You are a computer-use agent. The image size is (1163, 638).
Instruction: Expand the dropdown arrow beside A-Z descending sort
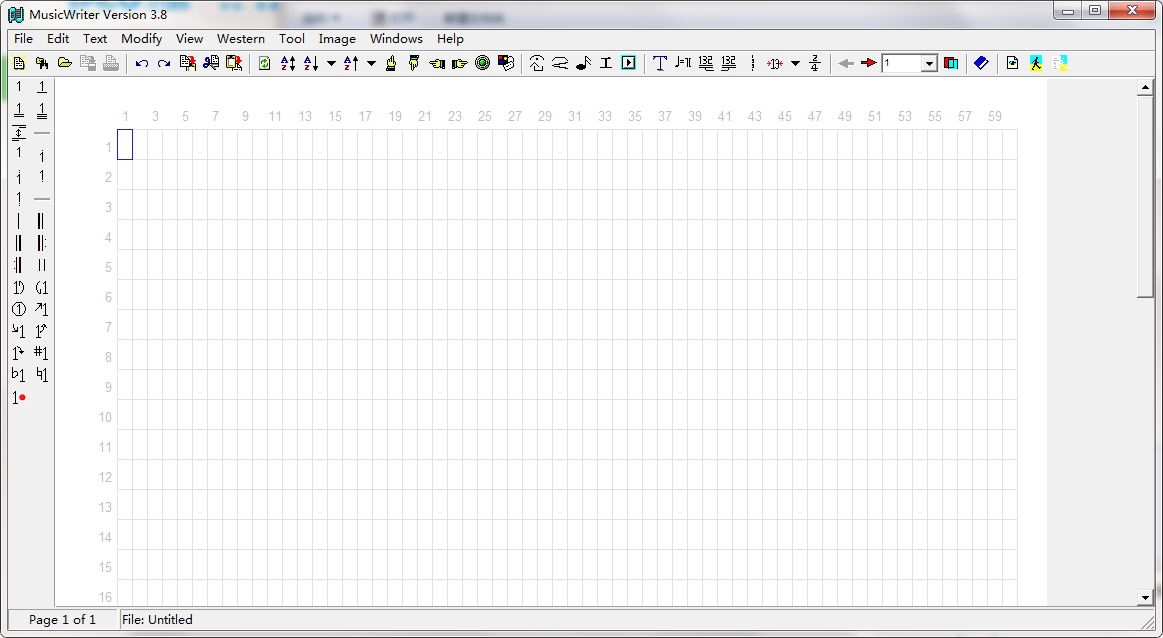[x=331, y=63]
